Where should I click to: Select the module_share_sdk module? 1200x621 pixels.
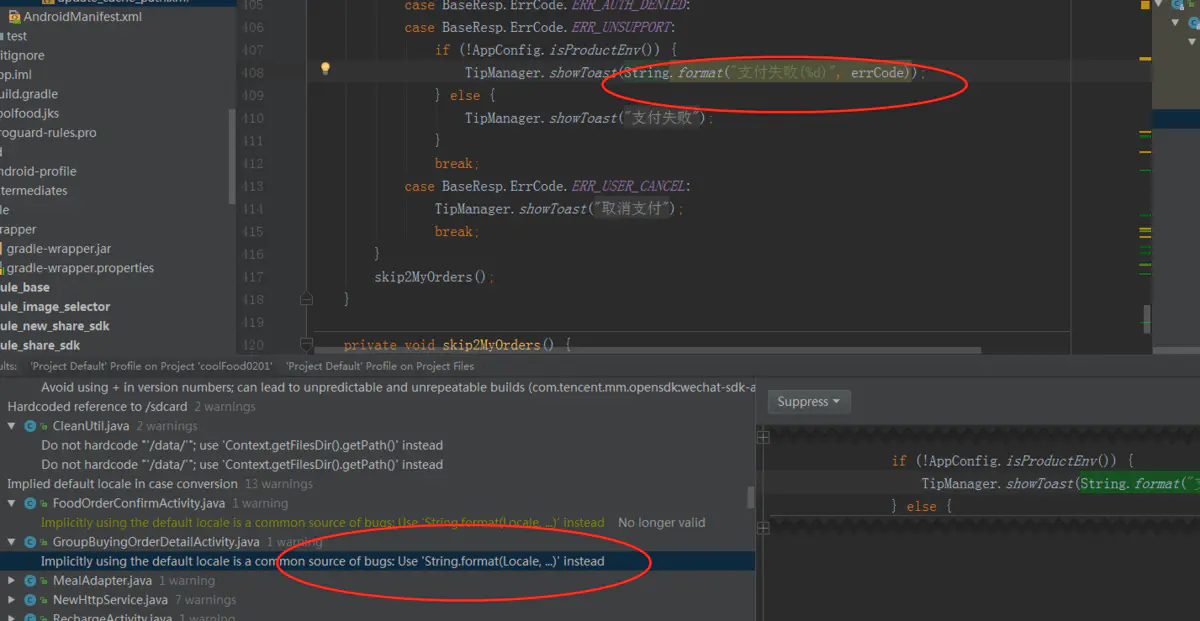coord(40,345)
